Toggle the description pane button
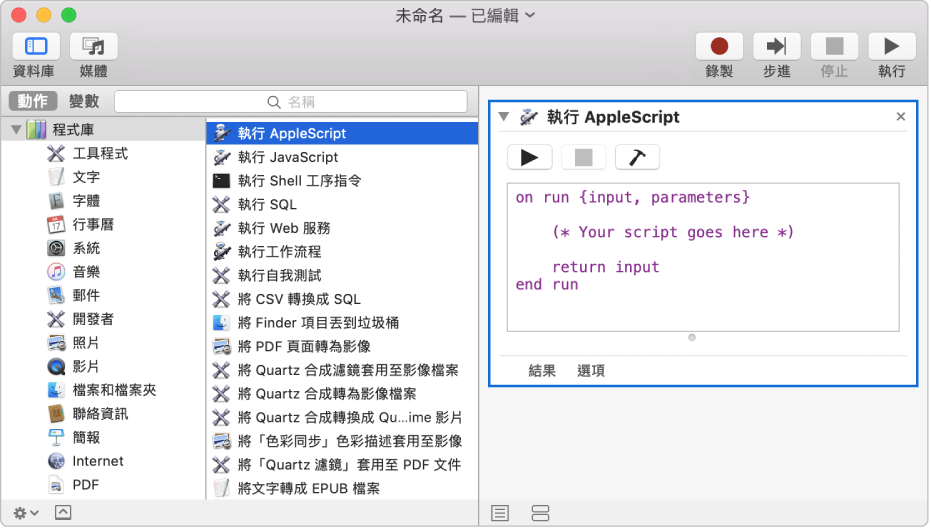The image size is (931, 529). click(x=63, y=512)
